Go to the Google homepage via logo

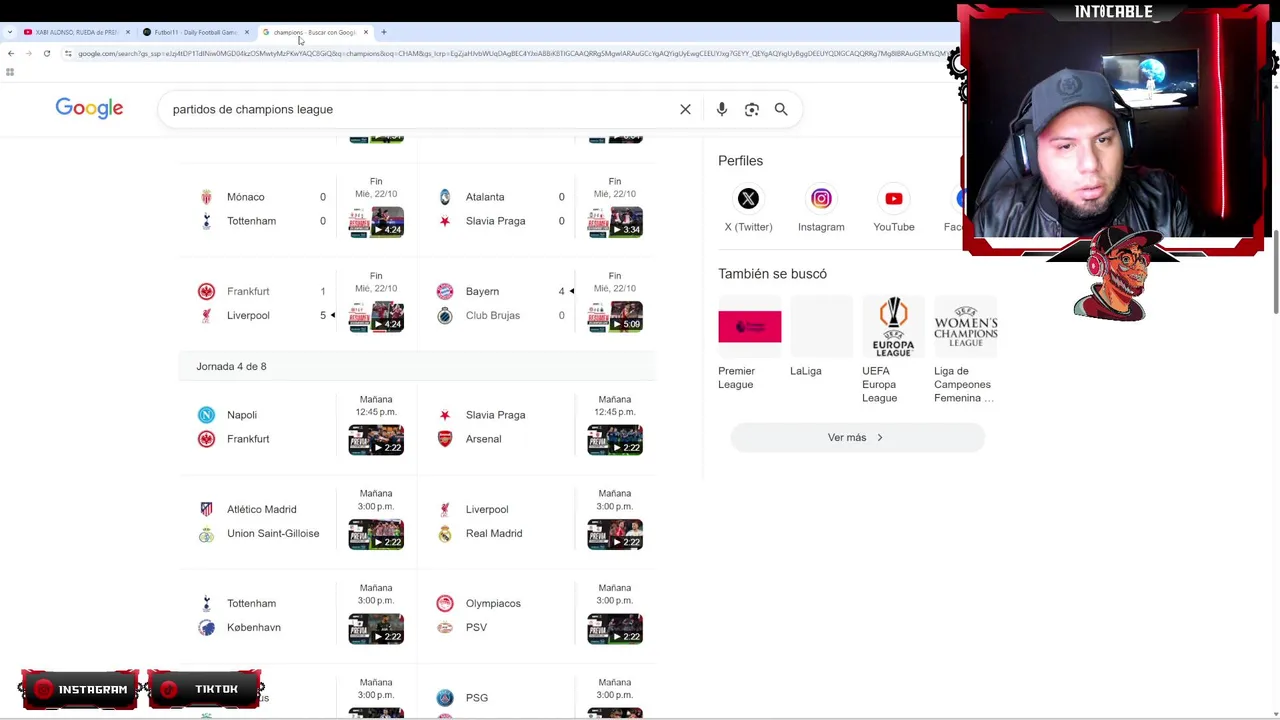click(89, 108)
